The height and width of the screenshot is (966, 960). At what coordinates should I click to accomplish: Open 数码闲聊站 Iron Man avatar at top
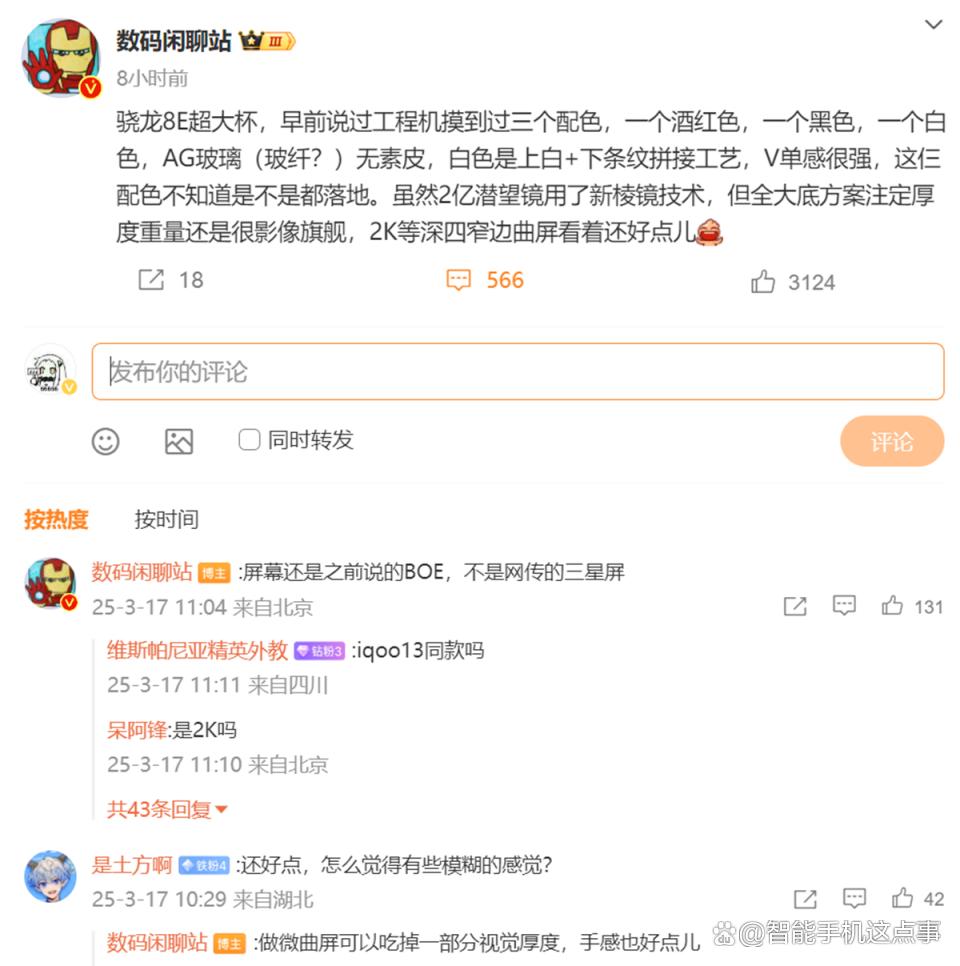(60, 58)
